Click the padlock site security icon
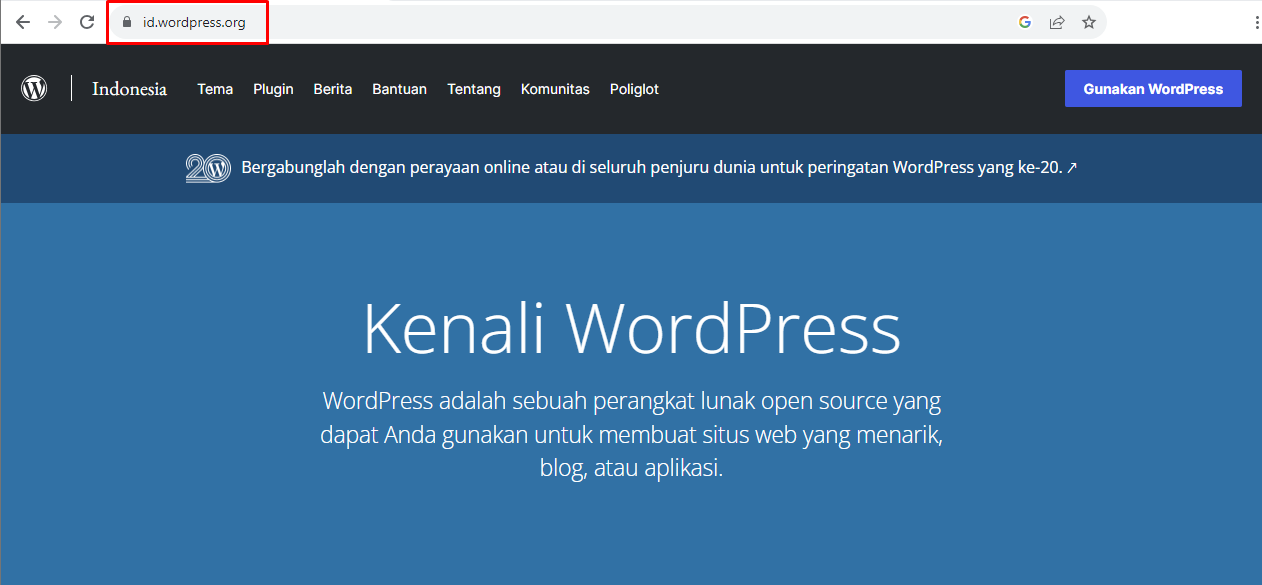The image size is (1262, 585). (126, 21)
